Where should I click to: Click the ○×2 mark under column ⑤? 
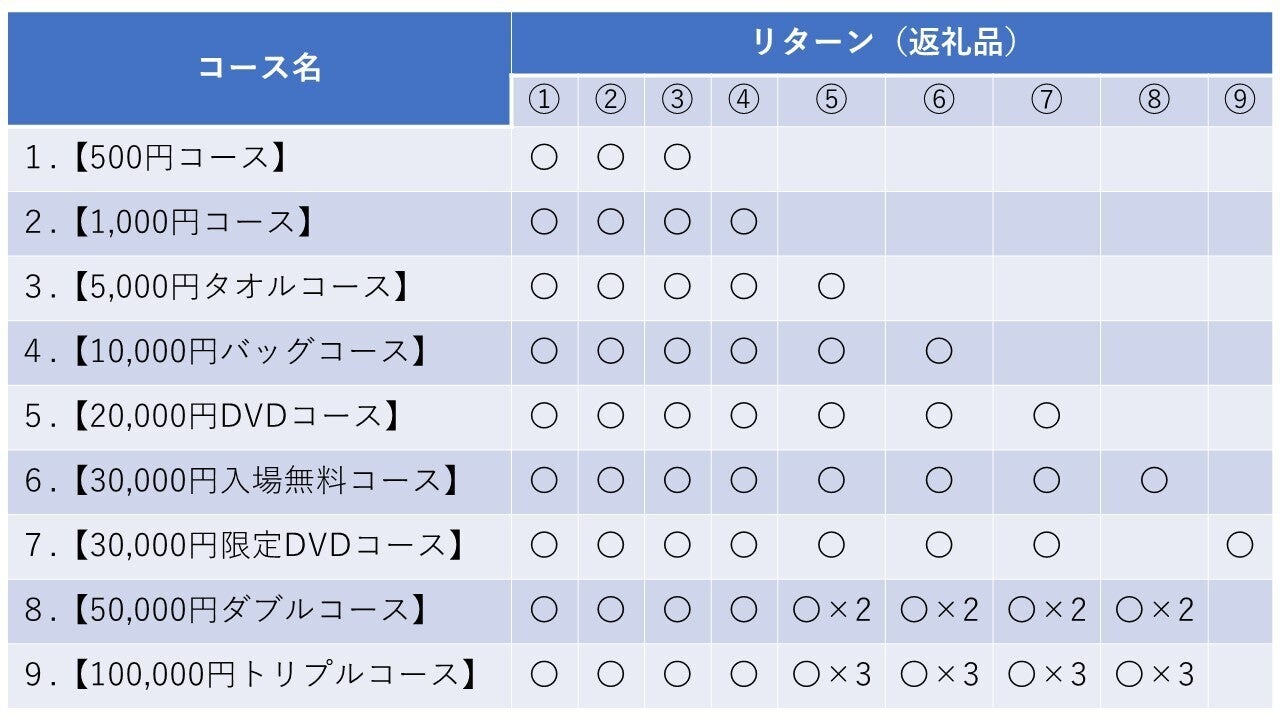click(x=831, y=610)
